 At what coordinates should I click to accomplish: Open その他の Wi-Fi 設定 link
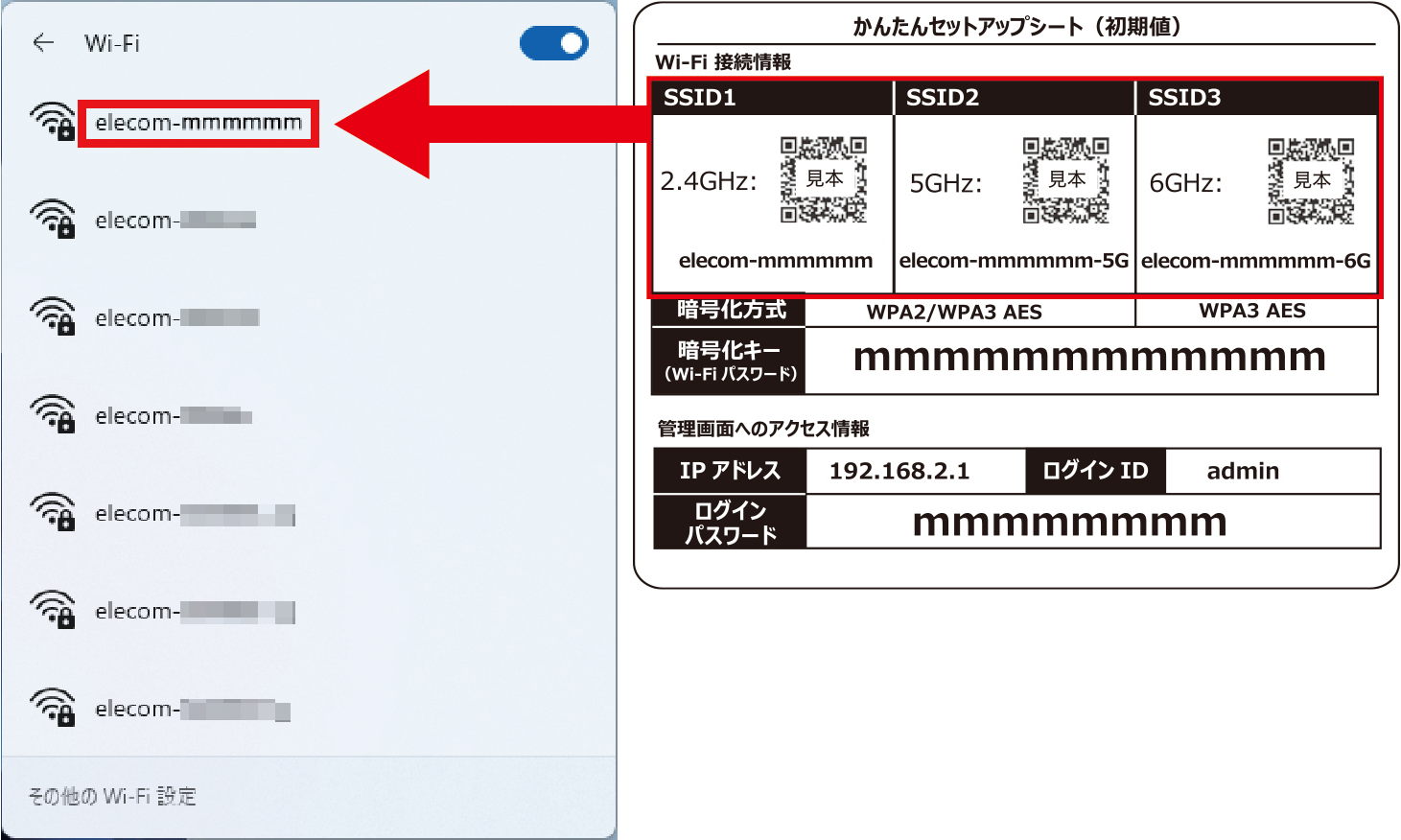tap(112, 796)
